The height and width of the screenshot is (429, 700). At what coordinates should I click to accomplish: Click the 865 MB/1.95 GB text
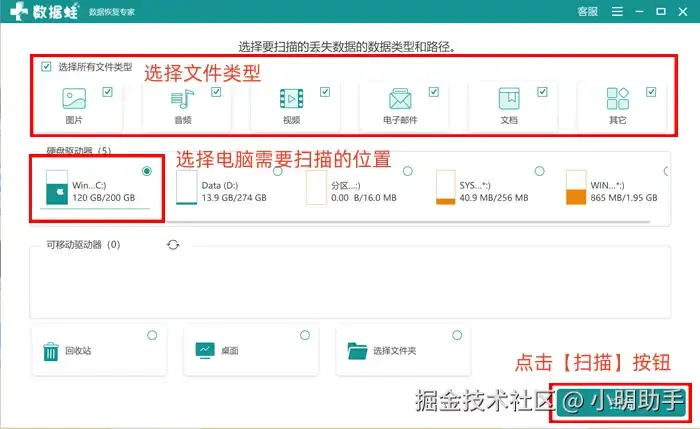[x=624, y=198]
